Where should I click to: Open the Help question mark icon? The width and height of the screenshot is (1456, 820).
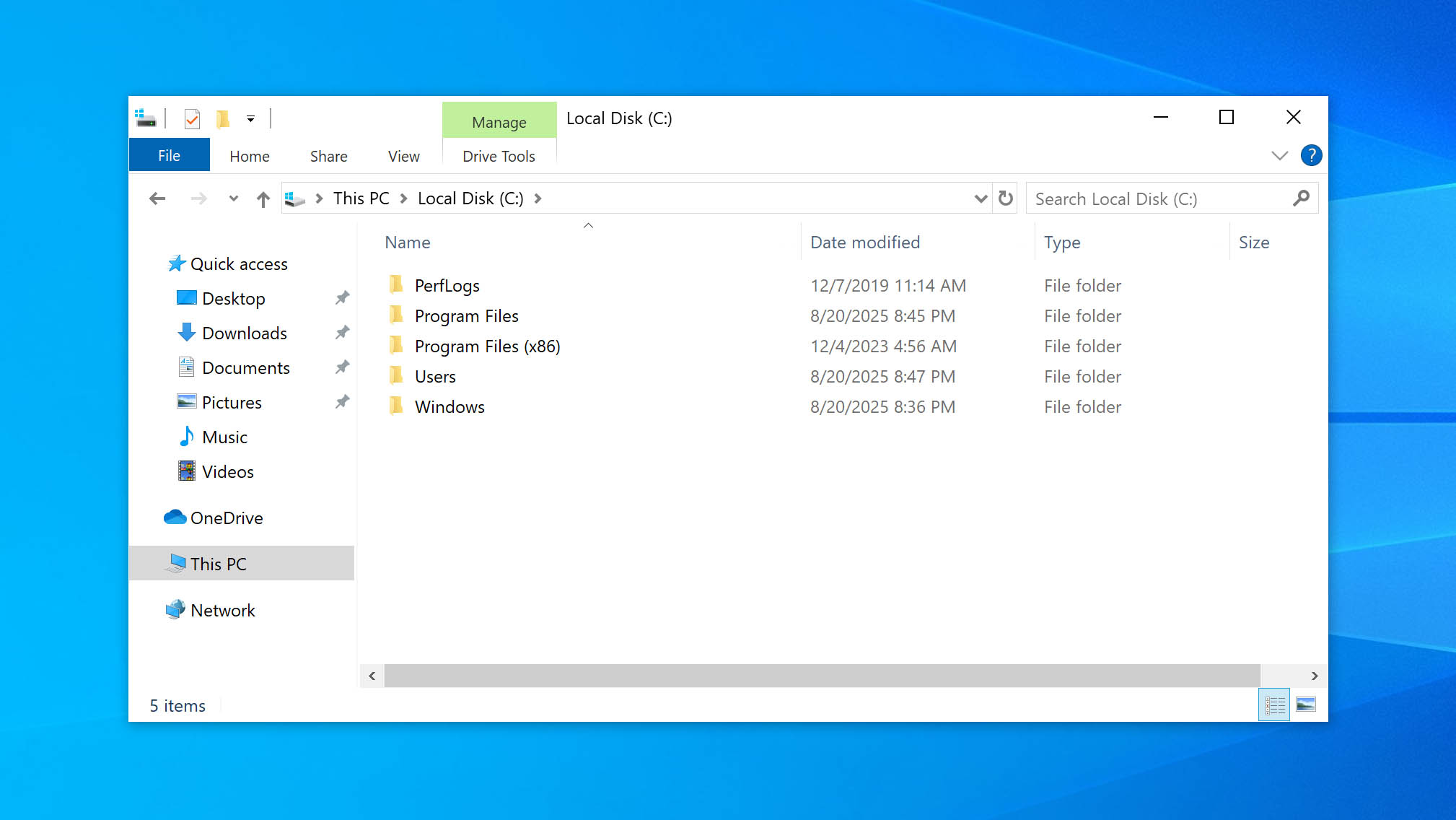tap(1311, 155)
